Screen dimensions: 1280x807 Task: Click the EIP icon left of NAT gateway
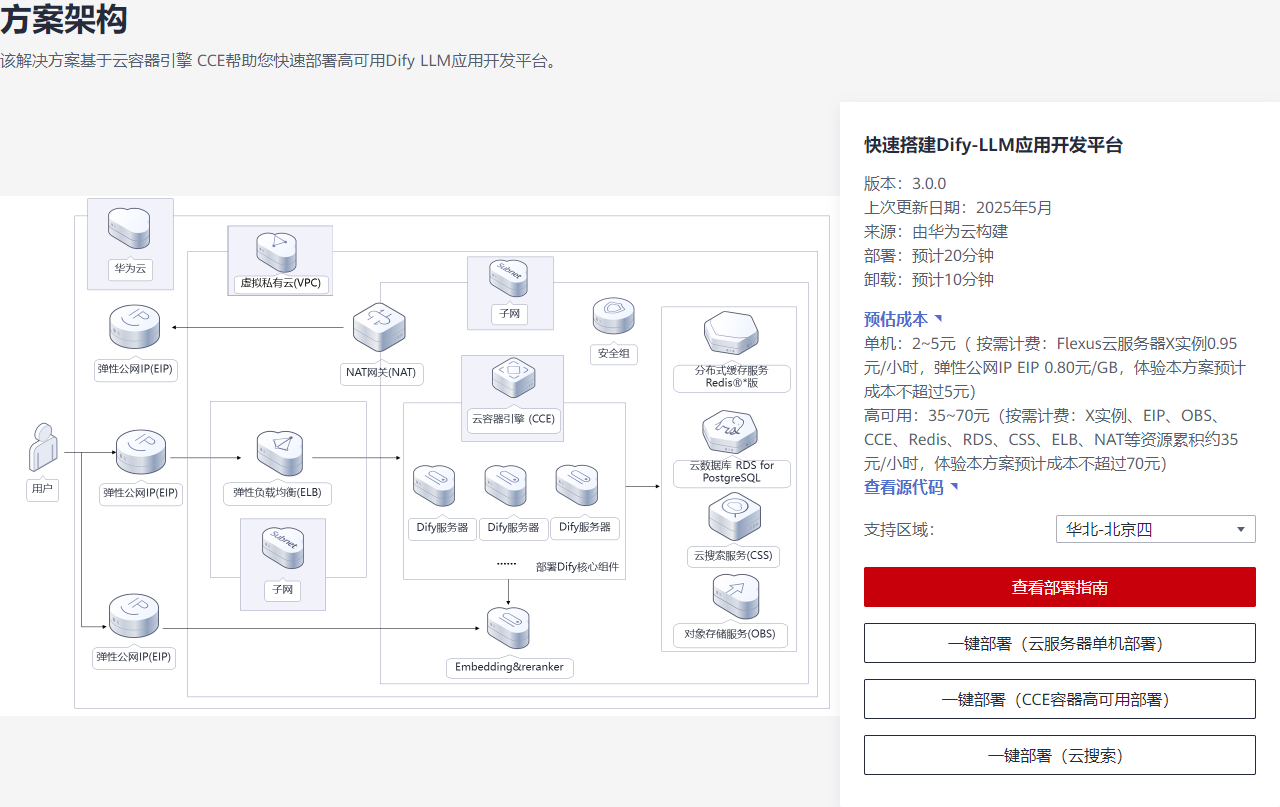tap(135, 328)
